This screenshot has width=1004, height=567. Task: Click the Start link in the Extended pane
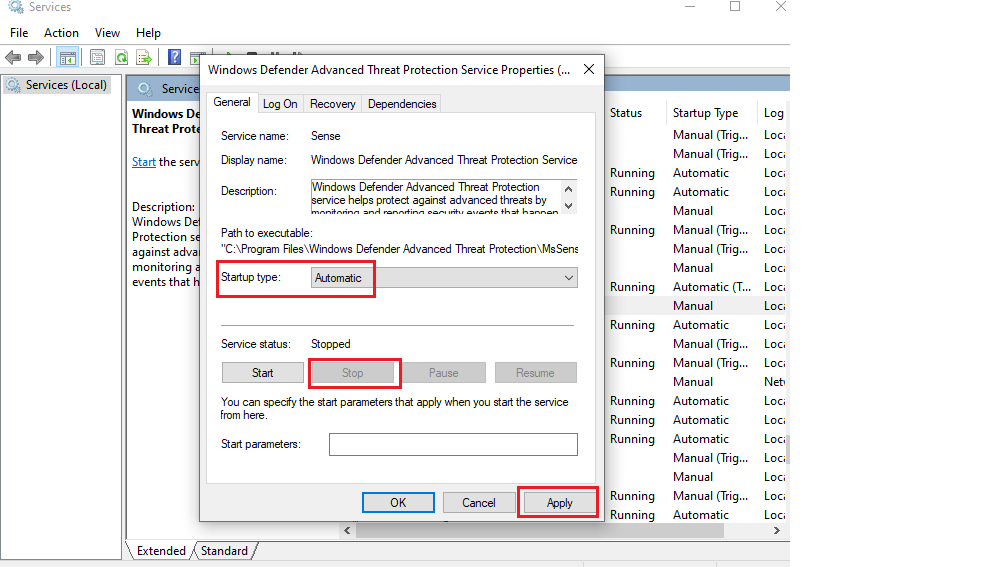(x=144, y=162)
